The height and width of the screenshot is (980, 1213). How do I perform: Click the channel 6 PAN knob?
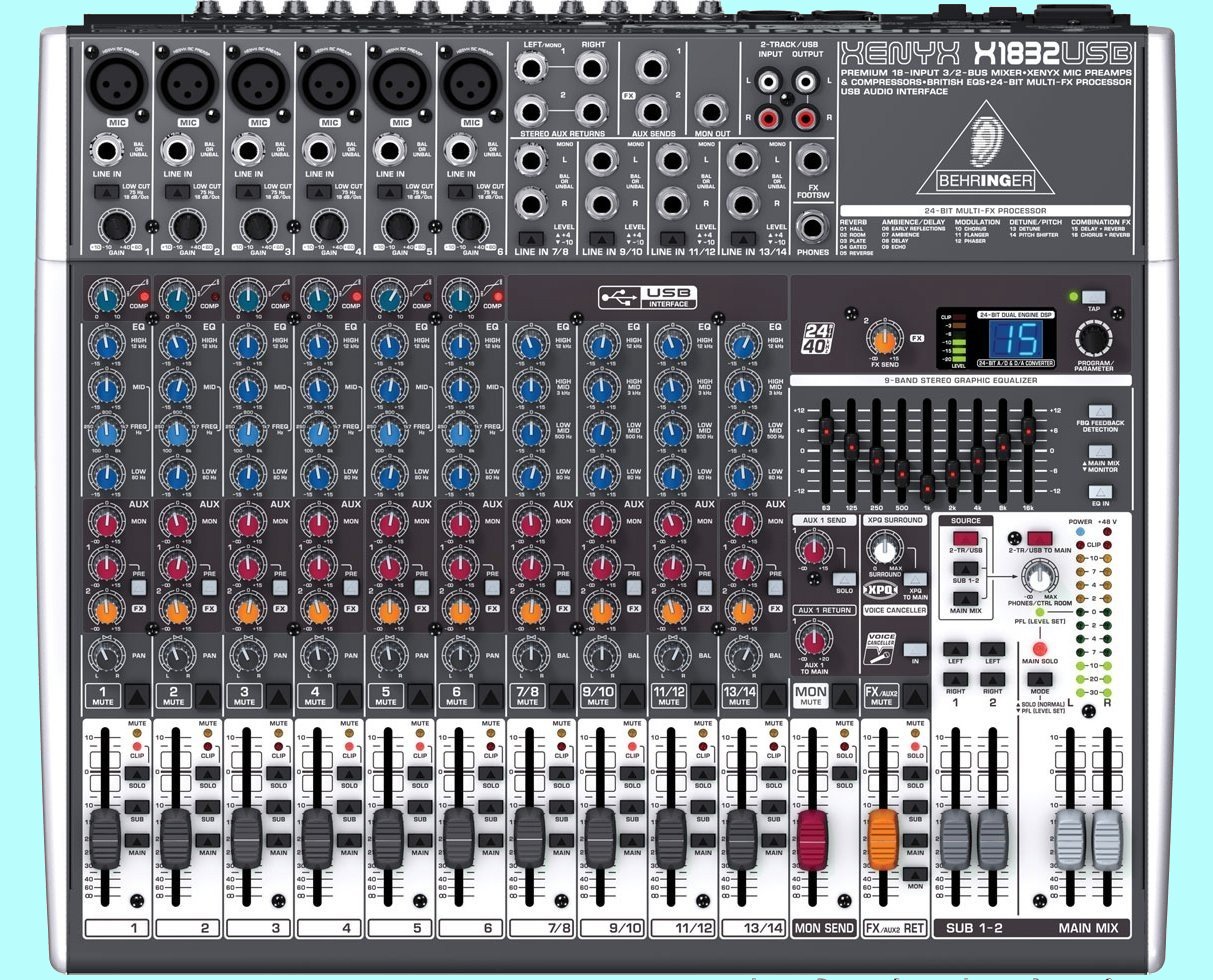[x=459, y=656]
